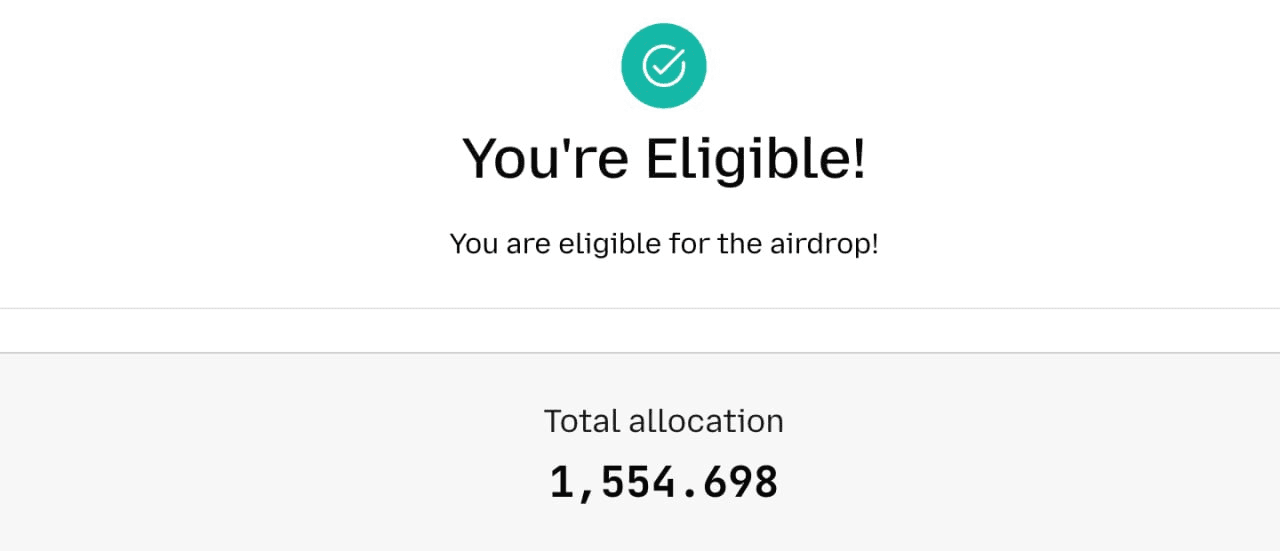The width and height of the screenshot is (1280, 551).
Task: Click the top border of the gray allocation panel
Action: (x=640, y=353)
